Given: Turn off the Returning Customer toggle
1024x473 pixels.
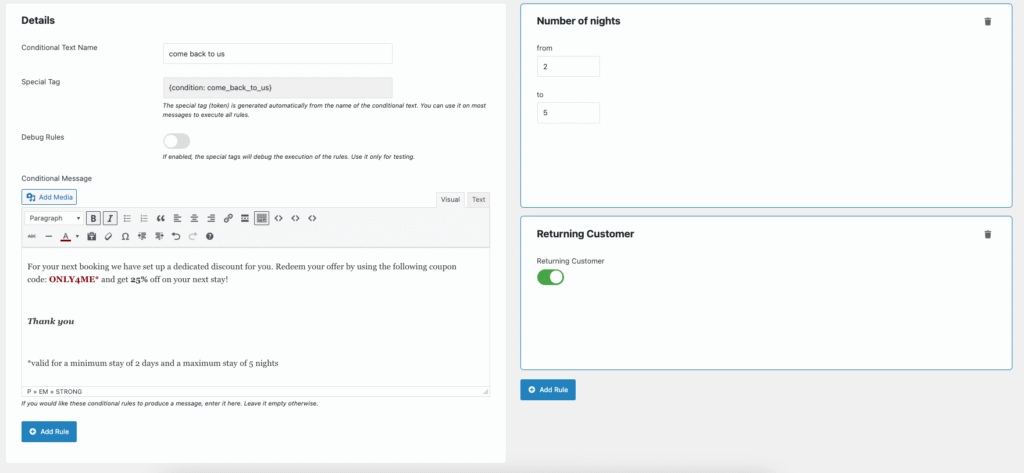Looking at the screenshot, I should pyautogui.click(x=550, y=277).
